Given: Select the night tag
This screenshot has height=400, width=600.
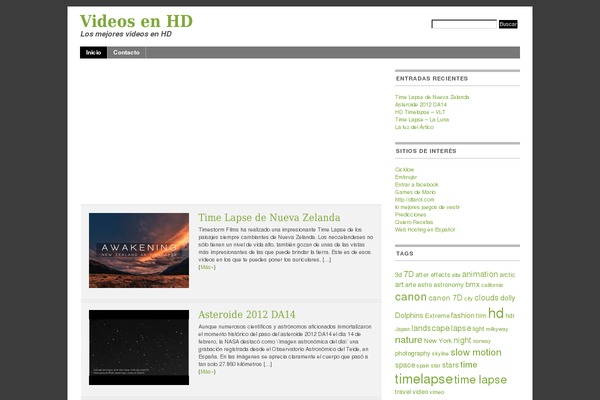Looking at the screenshot, I should coord(462,340).
